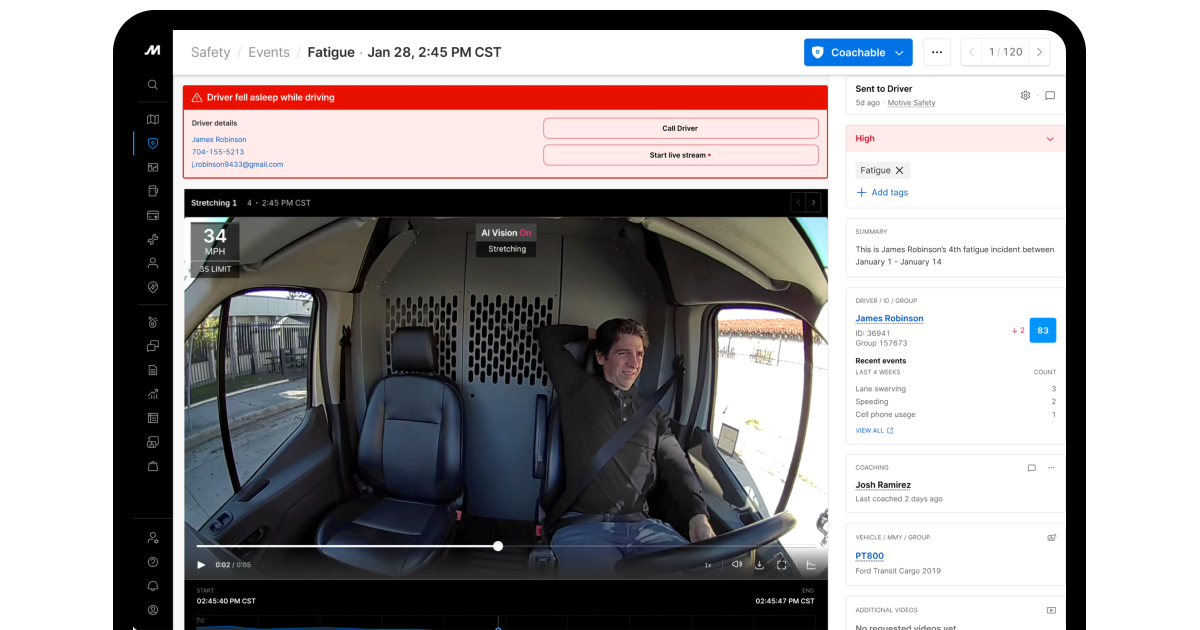
Task: Open the marketplace bag sidebar icon
Action: tap(153, 466)
